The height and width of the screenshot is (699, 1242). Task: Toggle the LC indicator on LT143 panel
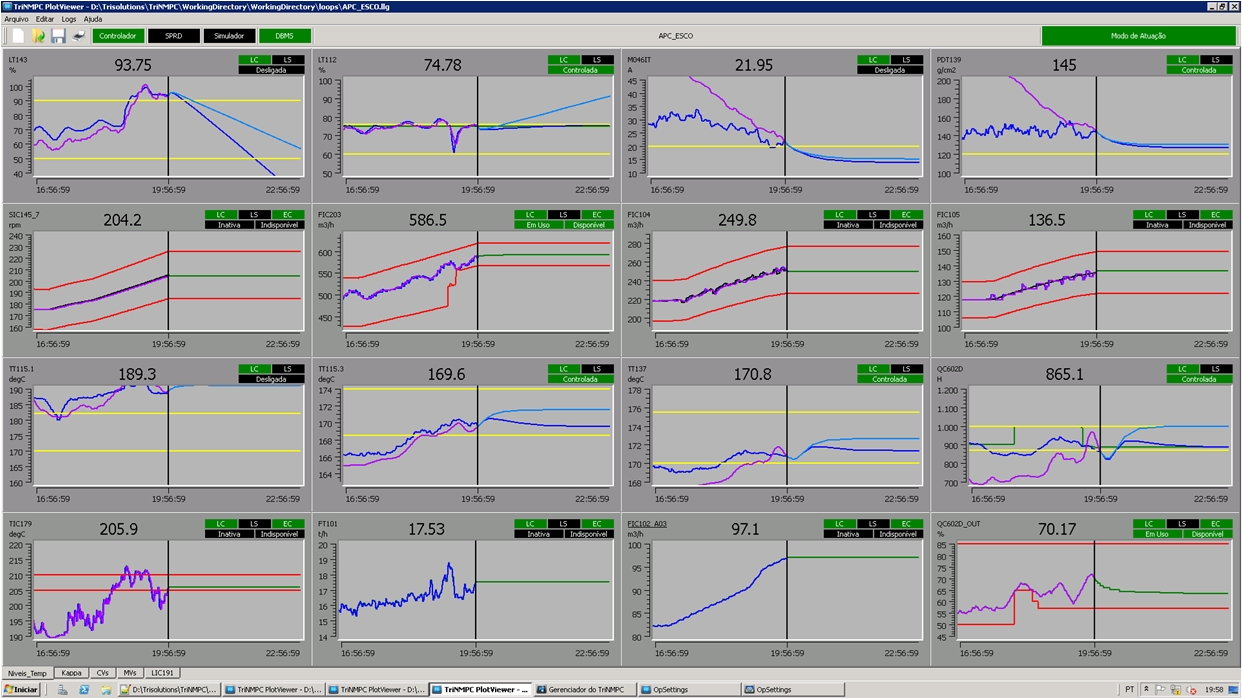(255, 60)
